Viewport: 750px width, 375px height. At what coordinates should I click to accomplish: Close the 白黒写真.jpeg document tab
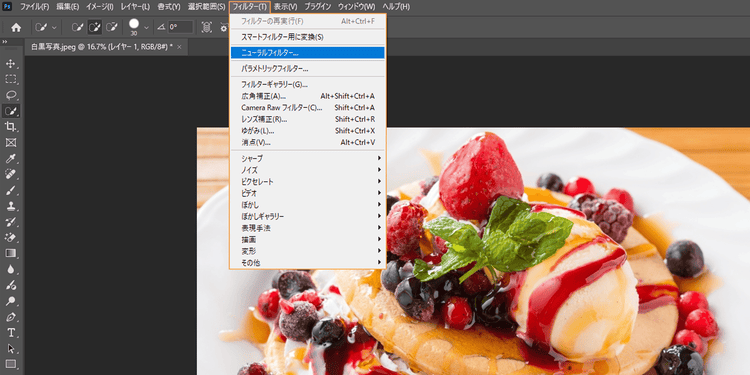tap(179, 47)
